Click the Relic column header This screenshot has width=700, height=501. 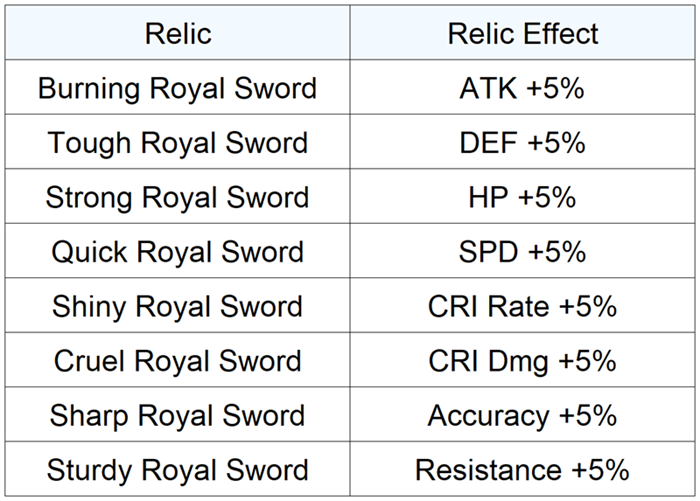tap(178, 33)
